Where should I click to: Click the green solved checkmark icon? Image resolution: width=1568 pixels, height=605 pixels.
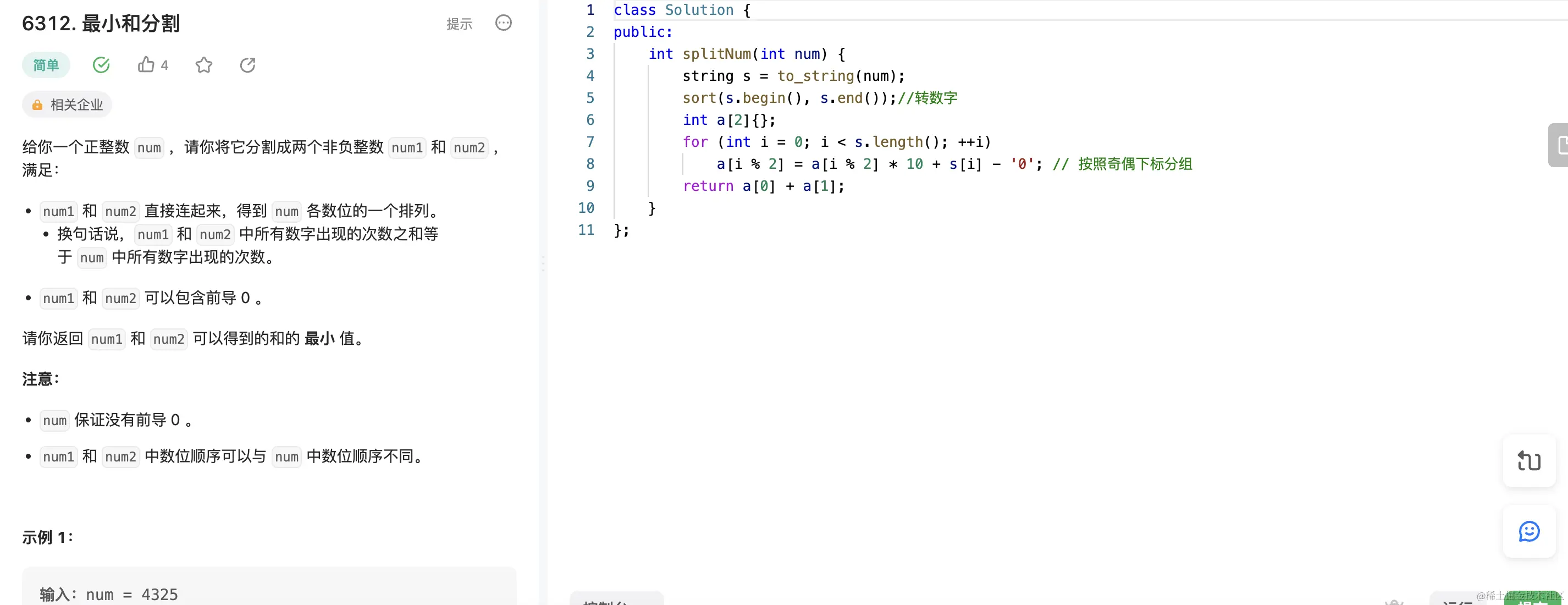click(101, 64)
